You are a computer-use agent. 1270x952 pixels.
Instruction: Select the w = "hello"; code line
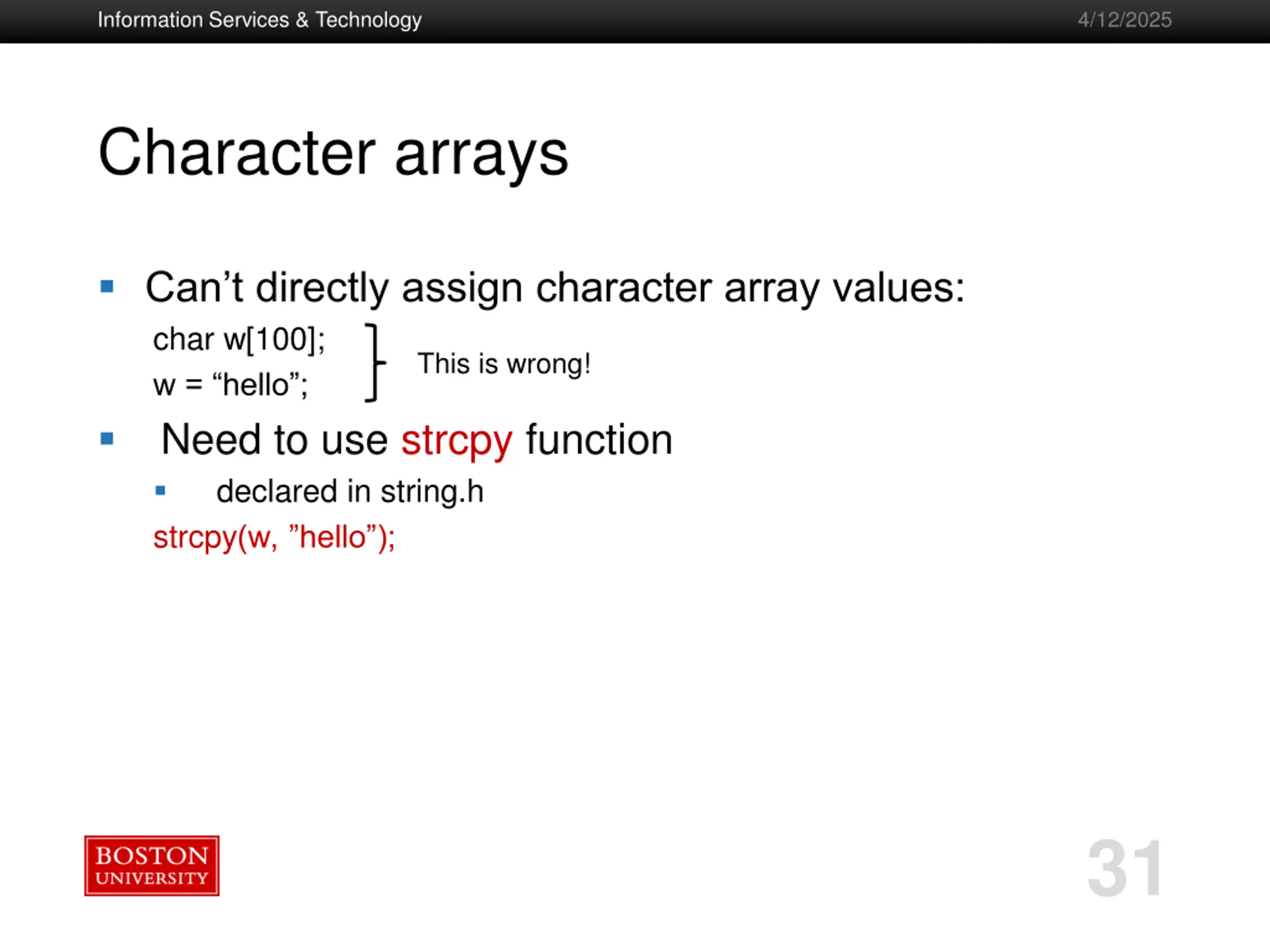pos(230,384)
